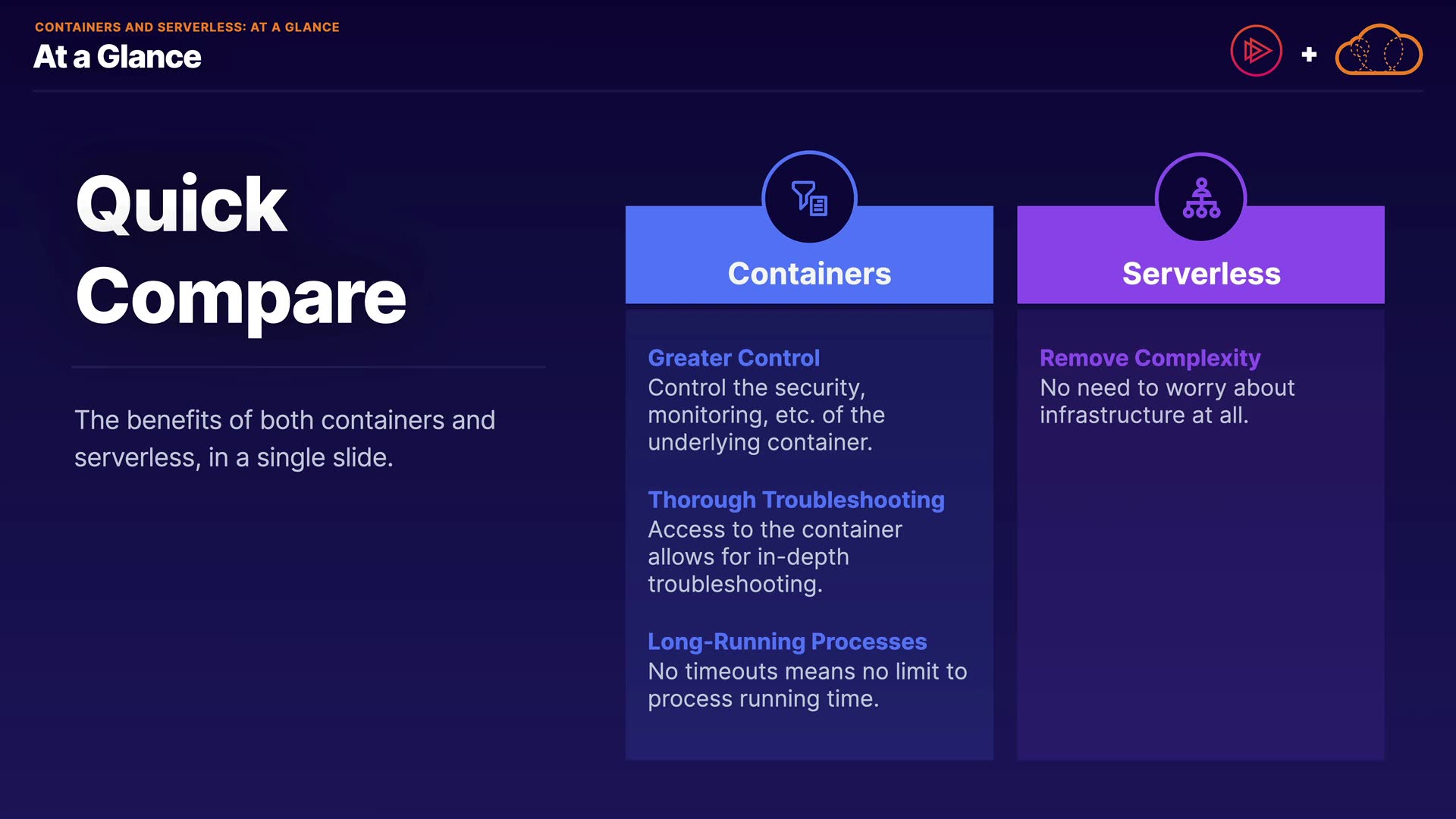Click the white plus sign between logos
The image size is (1456, 819).
click(1309, 55)
